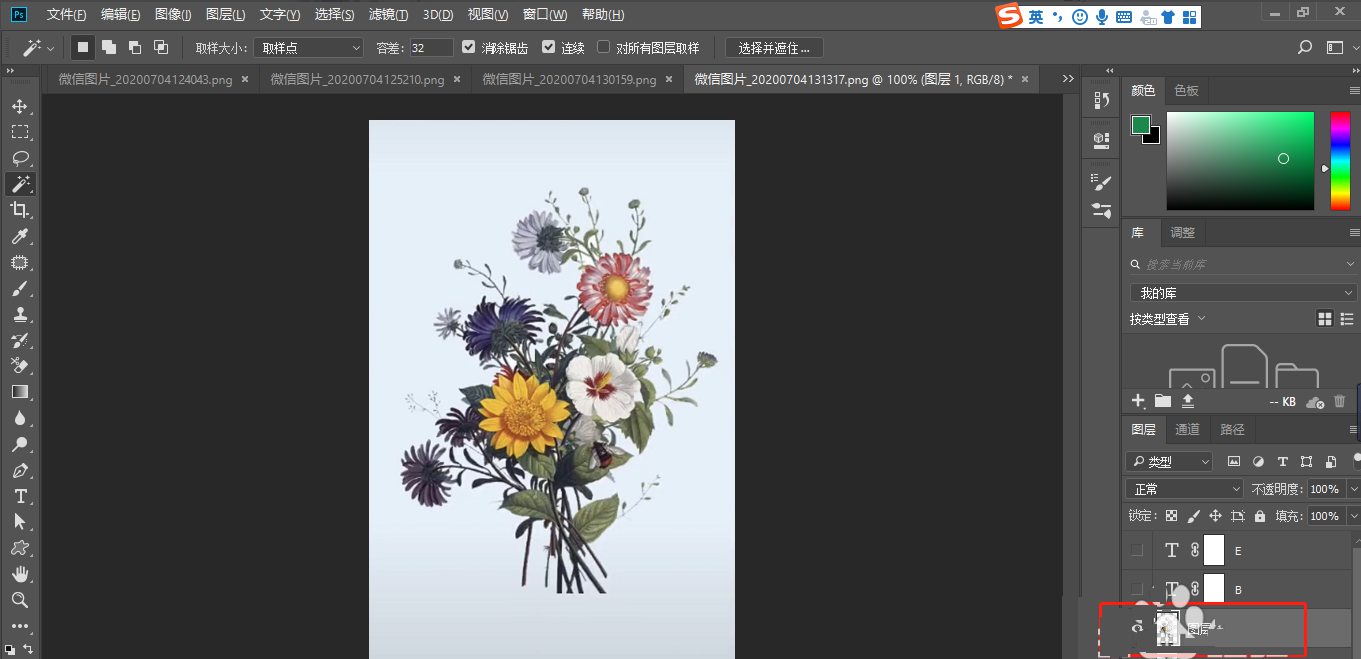Select the Hand tool
This screenshot has height=659, width=1361.
21,574
